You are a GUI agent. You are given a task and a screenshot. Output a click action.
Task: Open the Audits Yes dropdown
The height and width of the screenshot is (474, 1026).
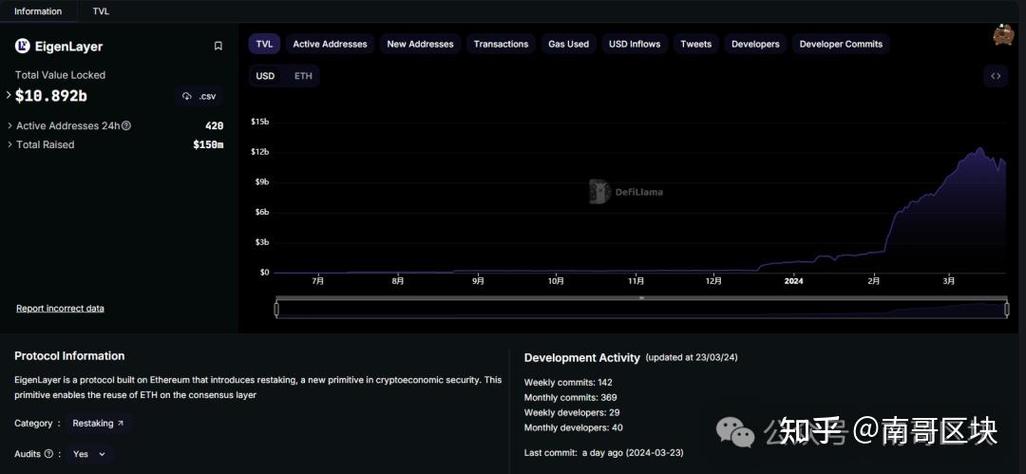click(x=89, y=454)
